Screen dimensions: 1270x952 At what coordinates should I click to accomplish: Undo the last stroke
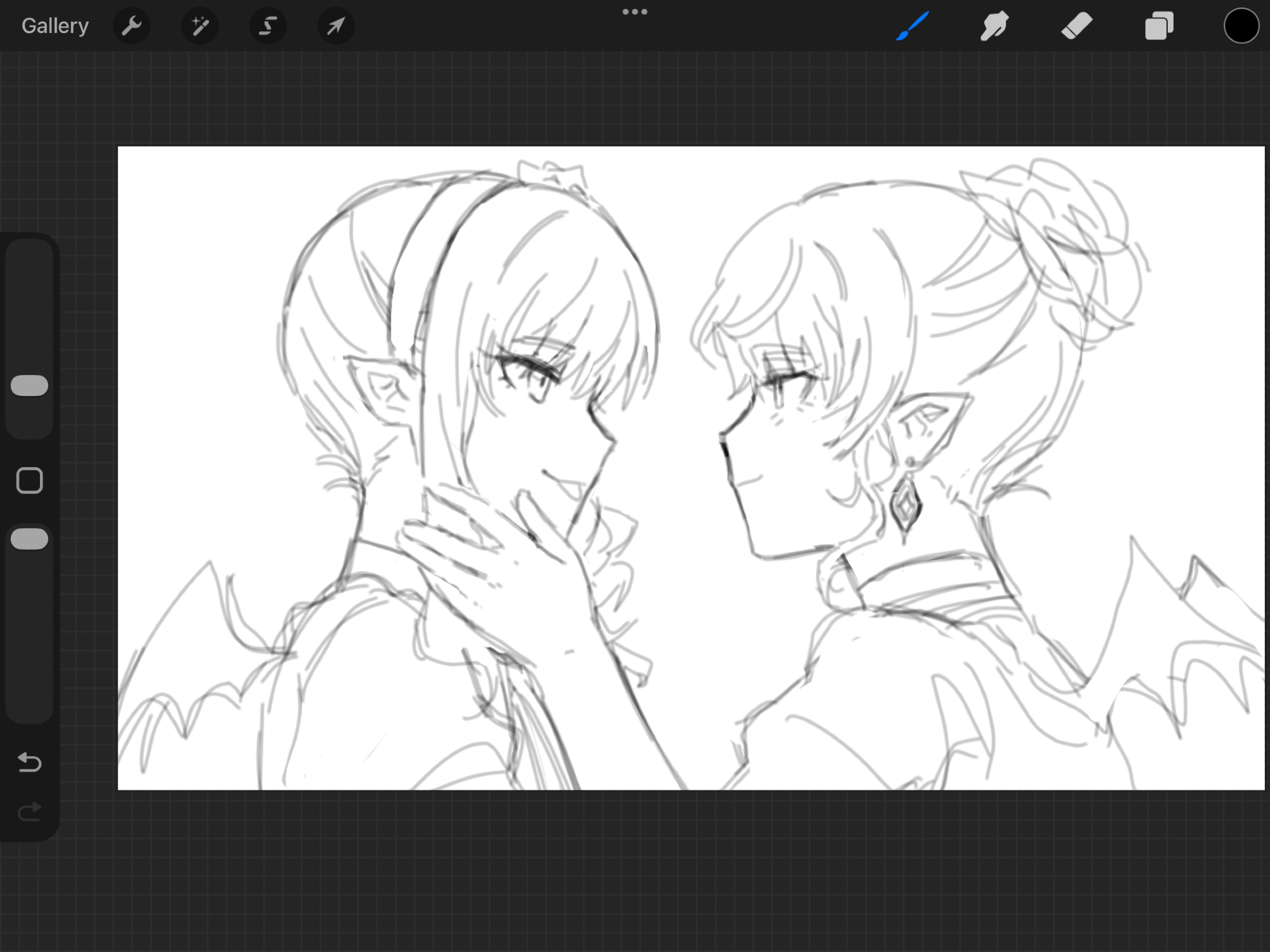tap(30, 762)
